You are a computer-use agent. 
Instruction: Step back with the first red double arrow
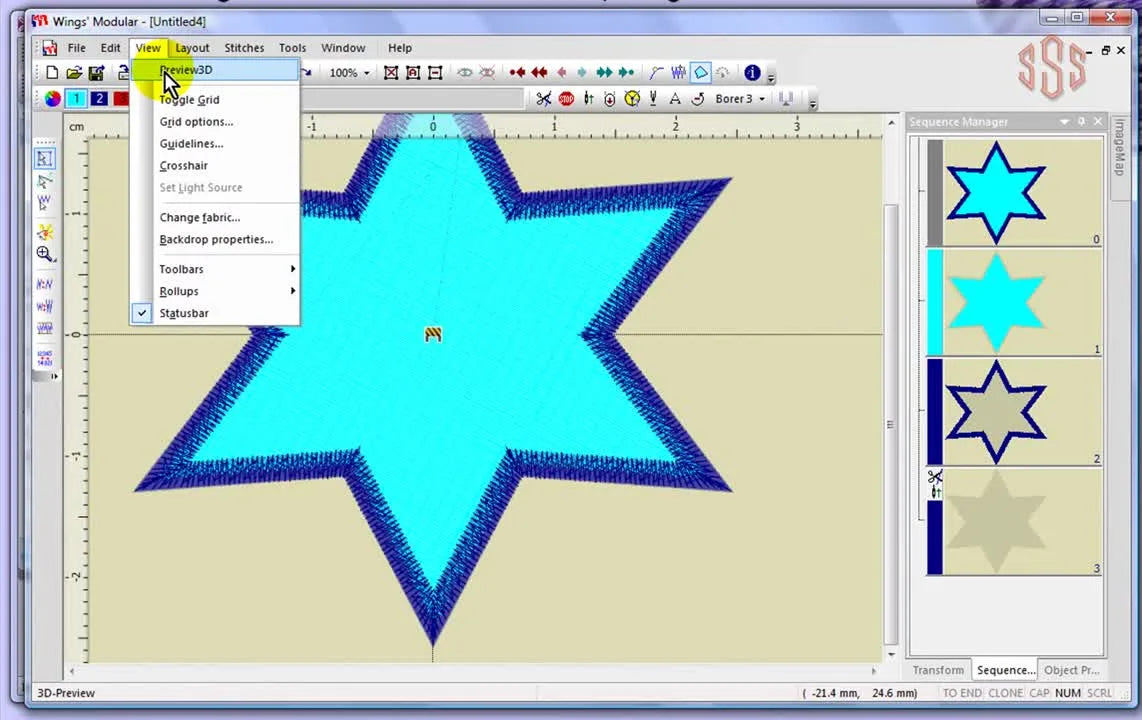pyautogui.click(x=517, y=73)
